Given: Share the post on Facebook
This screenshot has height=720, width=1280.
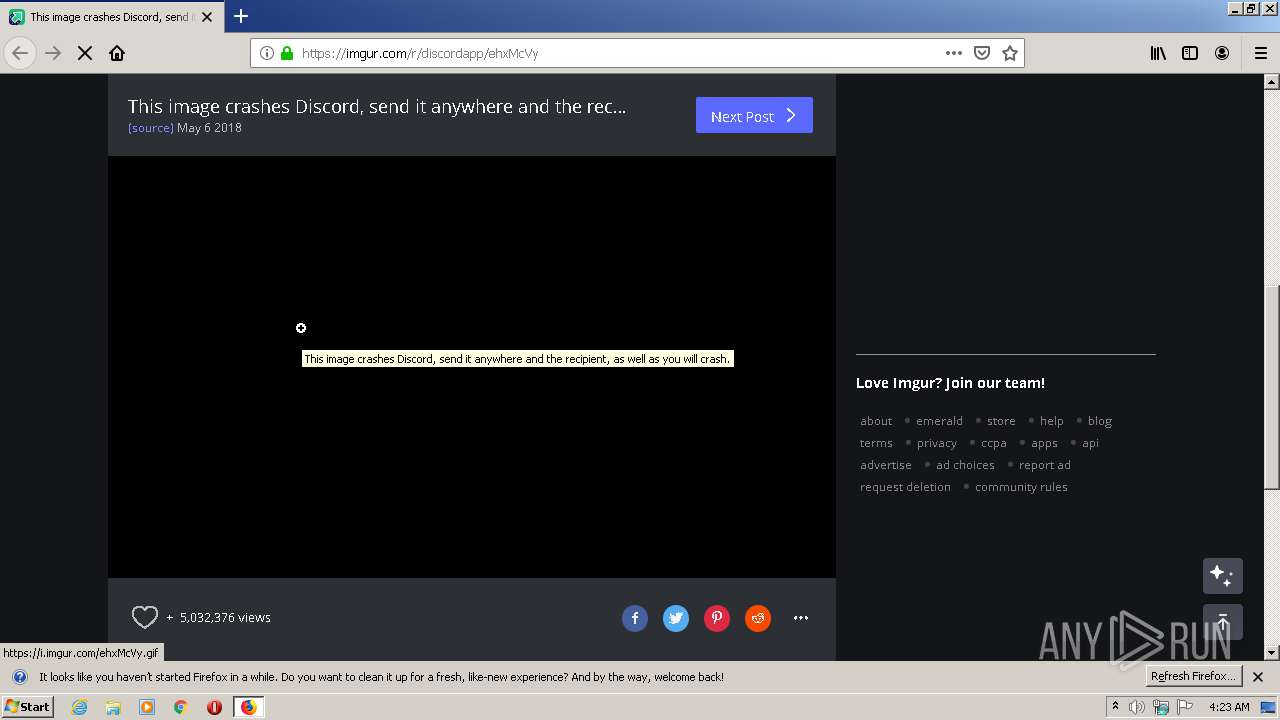Looking at the screenshot, I should (635, 618).
